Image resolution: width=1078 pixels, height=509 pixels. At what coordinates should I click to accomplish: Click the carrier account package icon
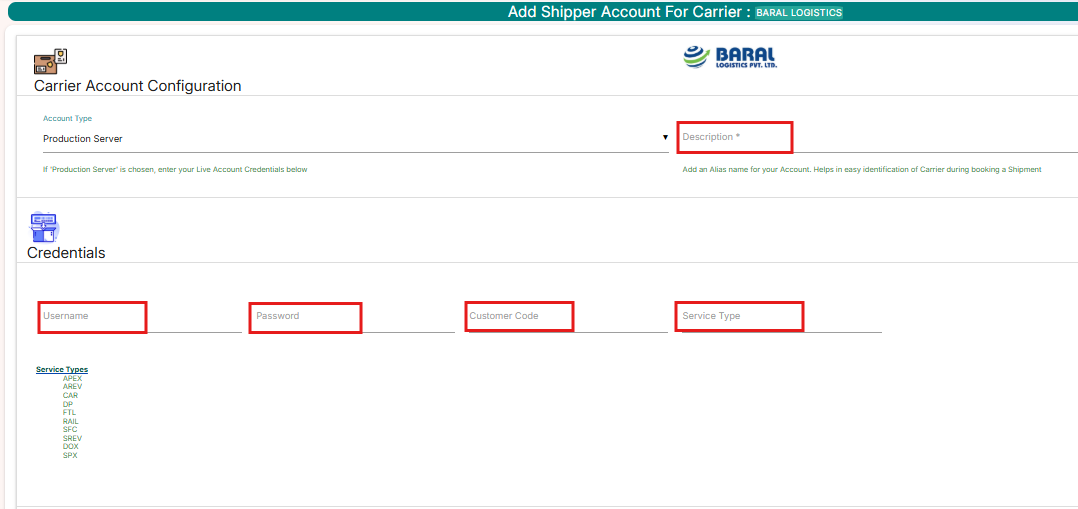[50, 61]
